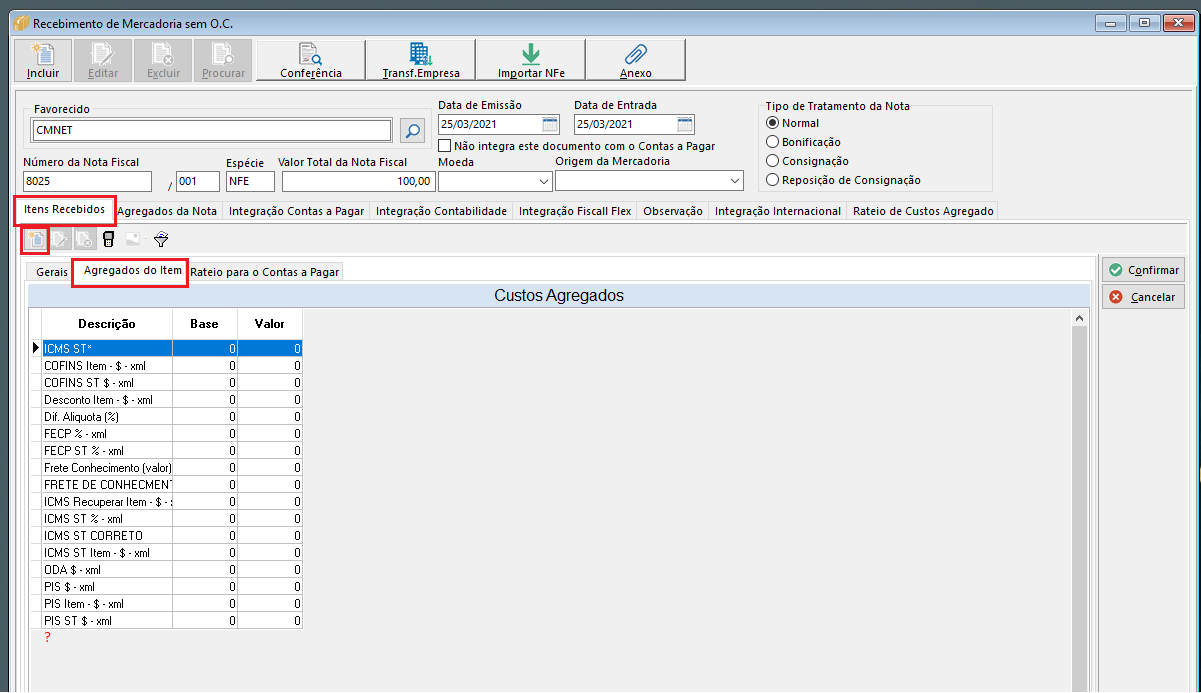
Task: Click the edit item icon in items toolbar
Action: [x=60, y=239]
